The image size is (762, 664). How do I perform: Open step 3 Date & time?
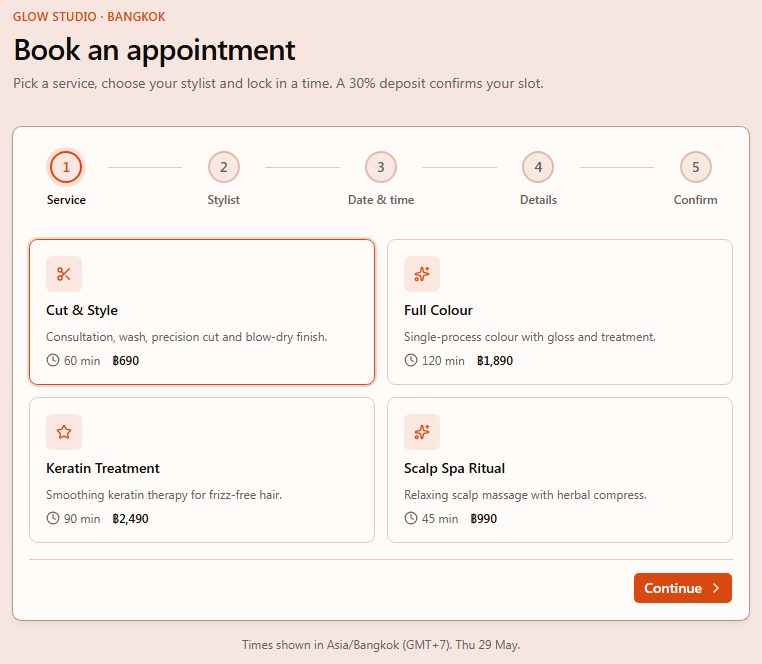pos(381,167)
